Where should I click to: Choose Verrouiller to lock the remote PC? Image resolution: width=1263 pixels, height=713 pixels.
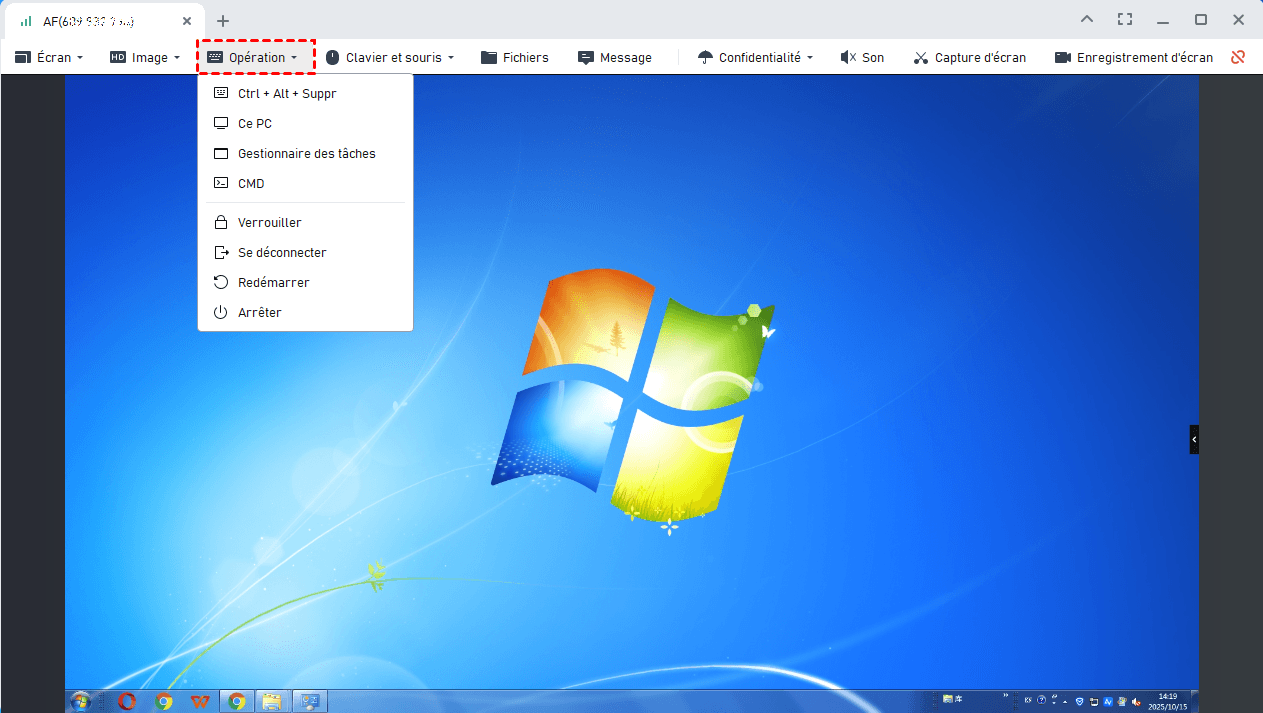pyautogui.click(x=269, y=223)
